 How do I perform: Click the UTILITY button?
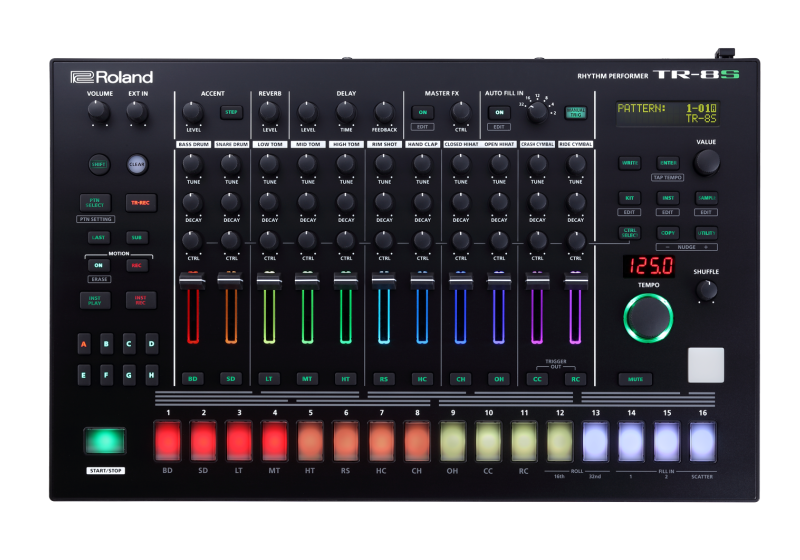(x=707, y=233)
